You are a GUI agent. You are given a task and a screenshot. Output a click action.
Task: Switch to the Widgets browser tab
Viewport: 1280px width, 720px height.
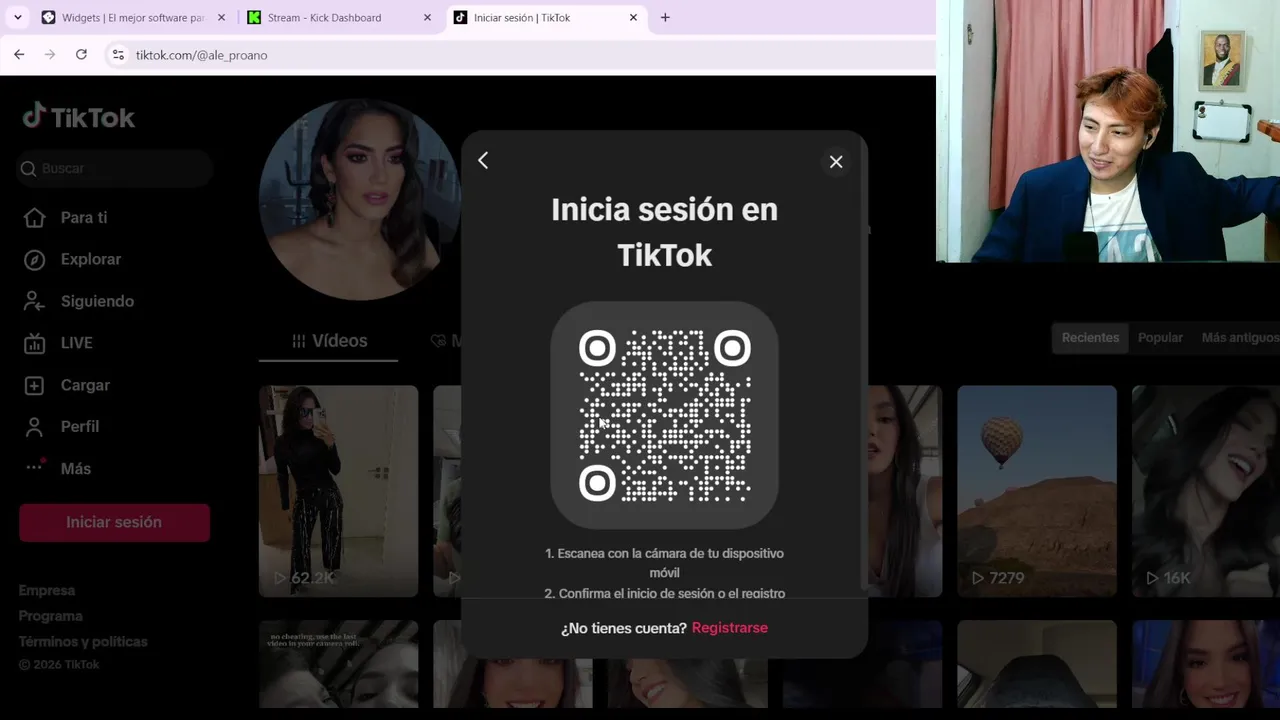click(133, 17)
